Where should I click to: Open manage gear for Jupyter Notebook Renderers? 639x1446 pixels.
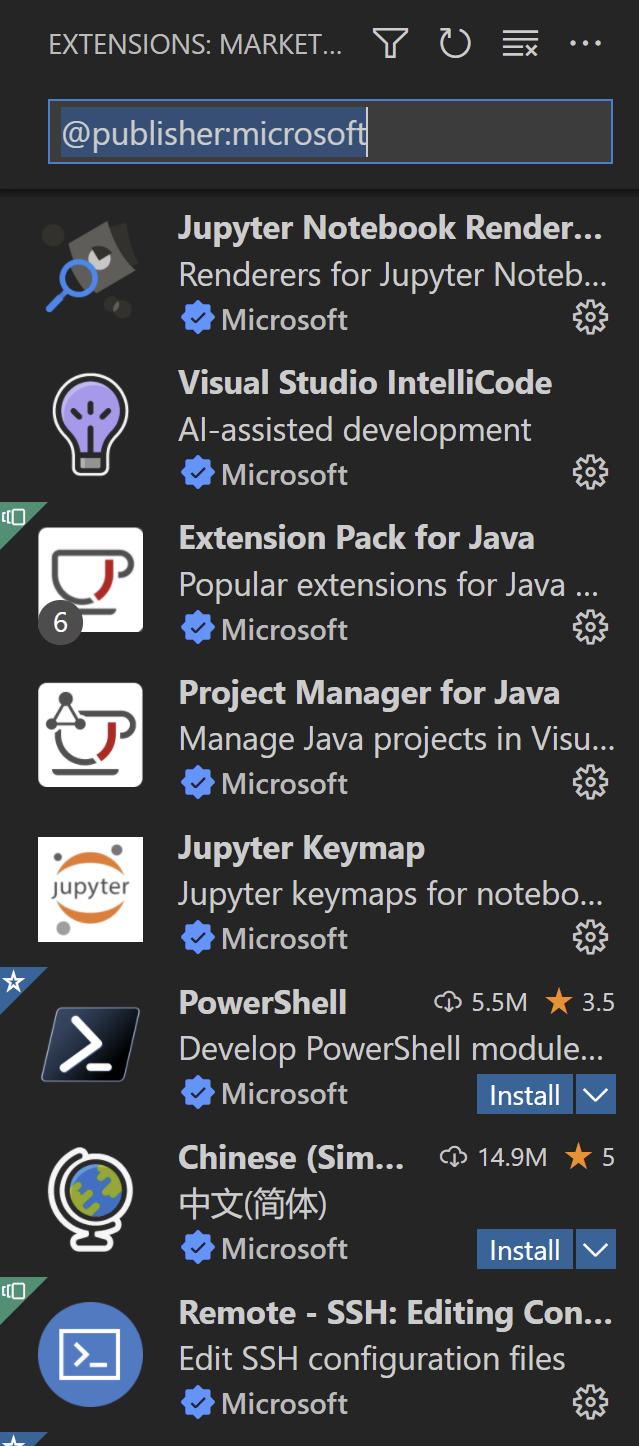(x=590, y=318)
